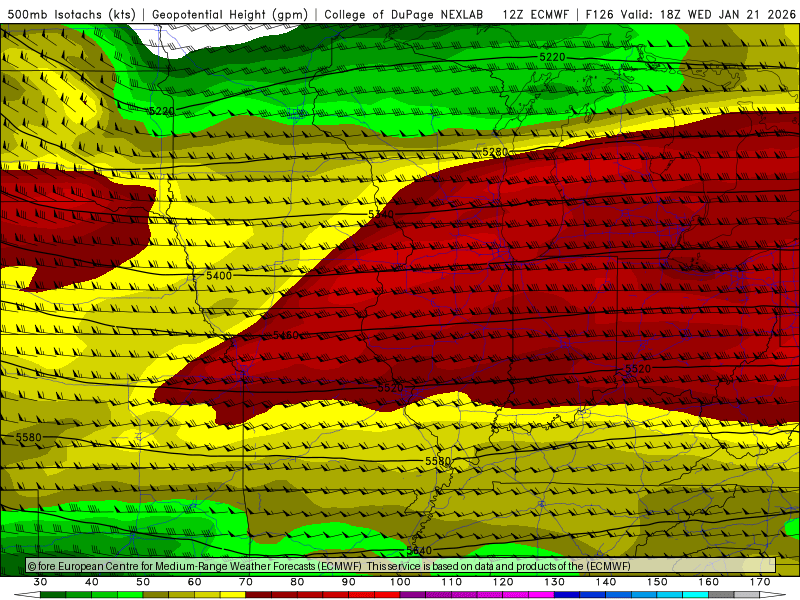Click the 170 kts color scale label
This screenshot has width=800, height=600.
coord(760,582)
